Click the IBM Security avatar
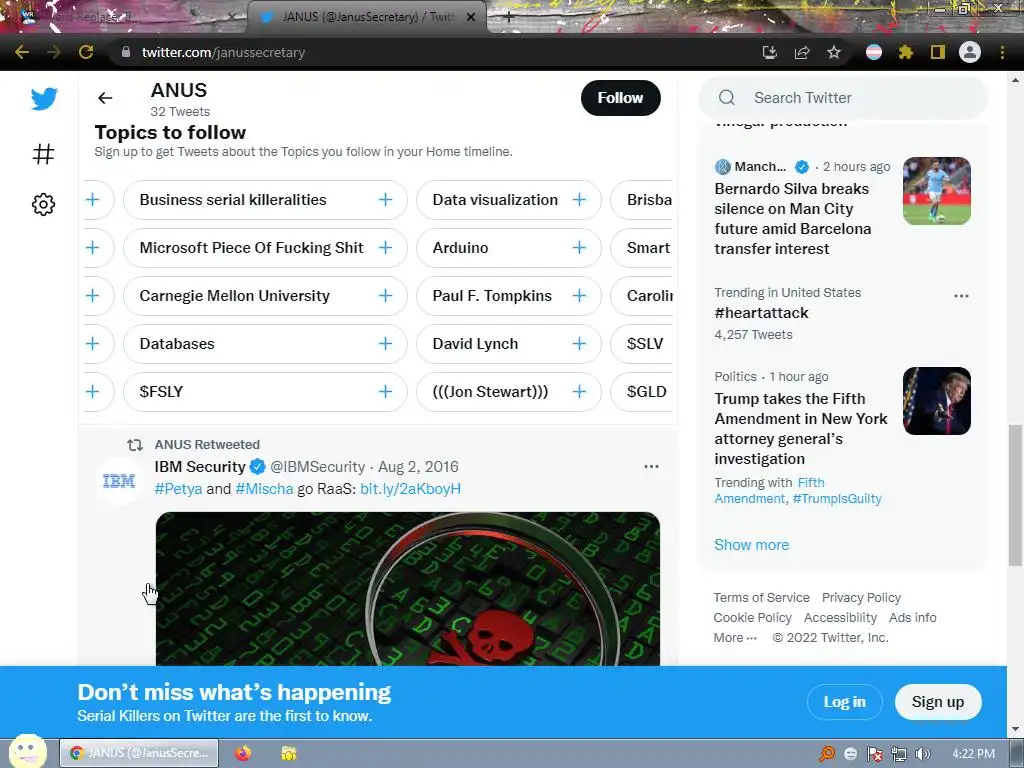Image resolution: width=1024 pixels, height=768 pixels. tap(119, 481)
